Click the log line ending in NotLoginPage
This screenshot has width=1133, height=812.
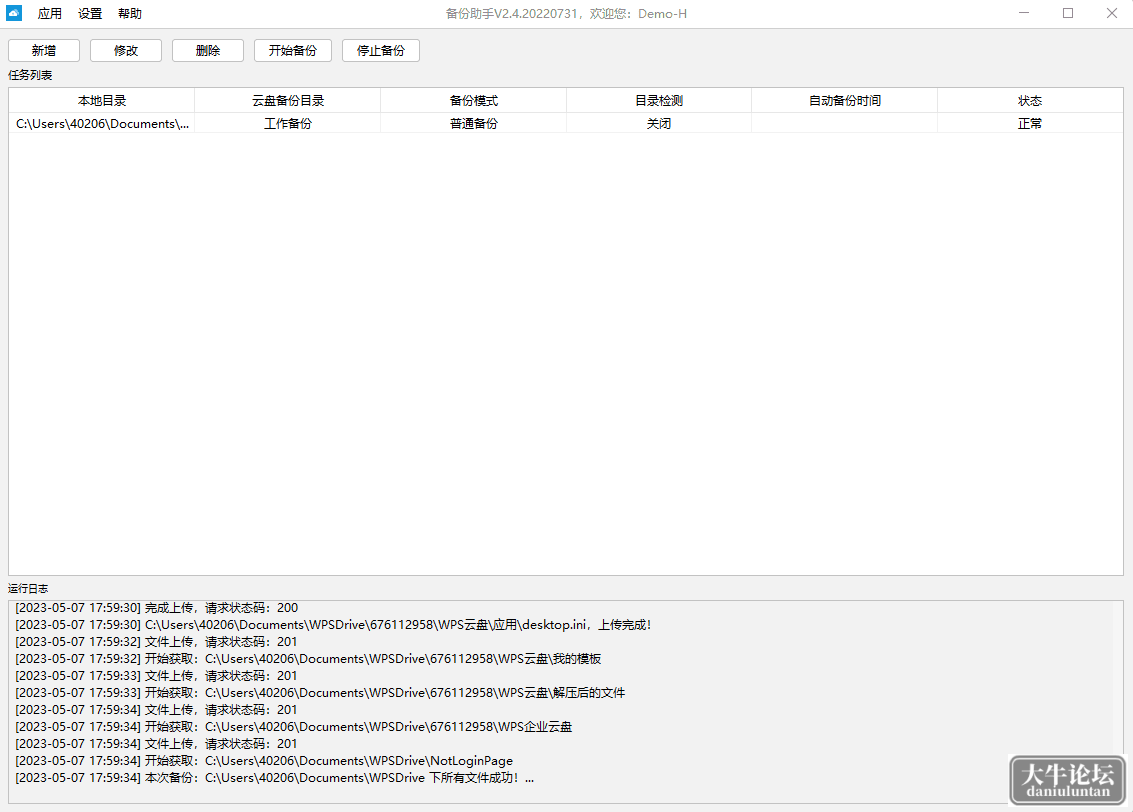click(264, 761)
